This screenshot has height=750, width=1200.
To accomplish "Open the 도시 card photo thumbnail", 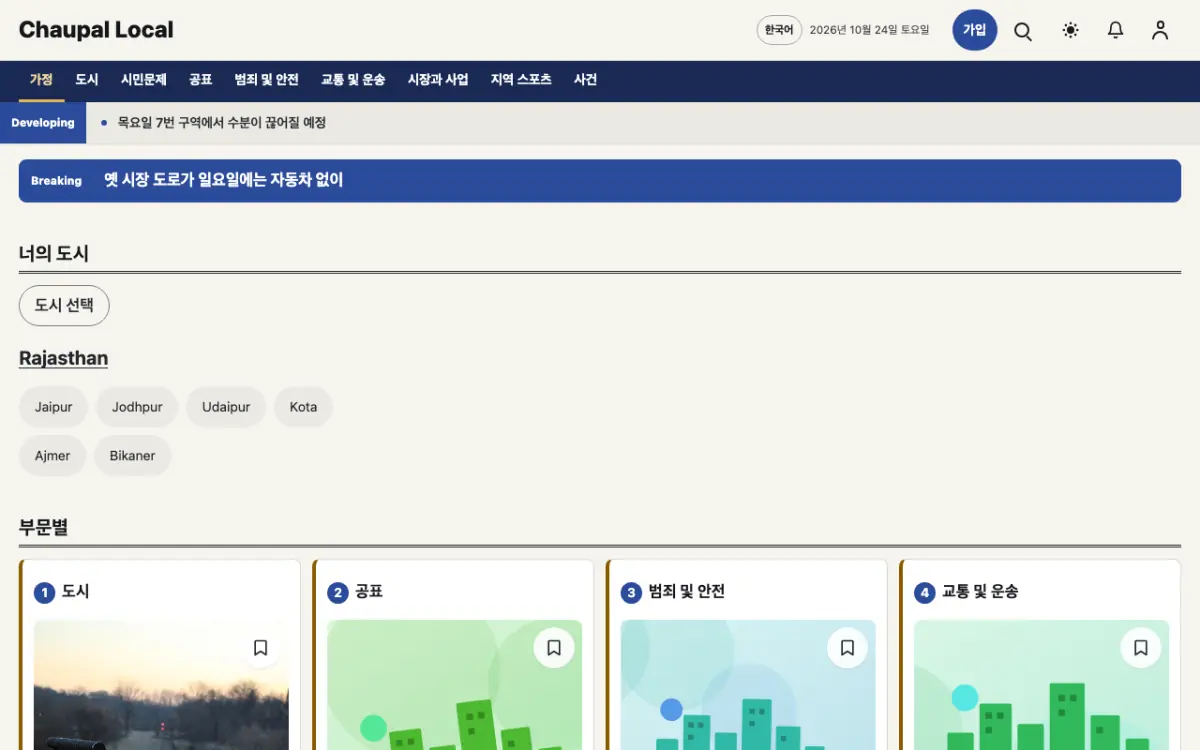I will (161, 685).
